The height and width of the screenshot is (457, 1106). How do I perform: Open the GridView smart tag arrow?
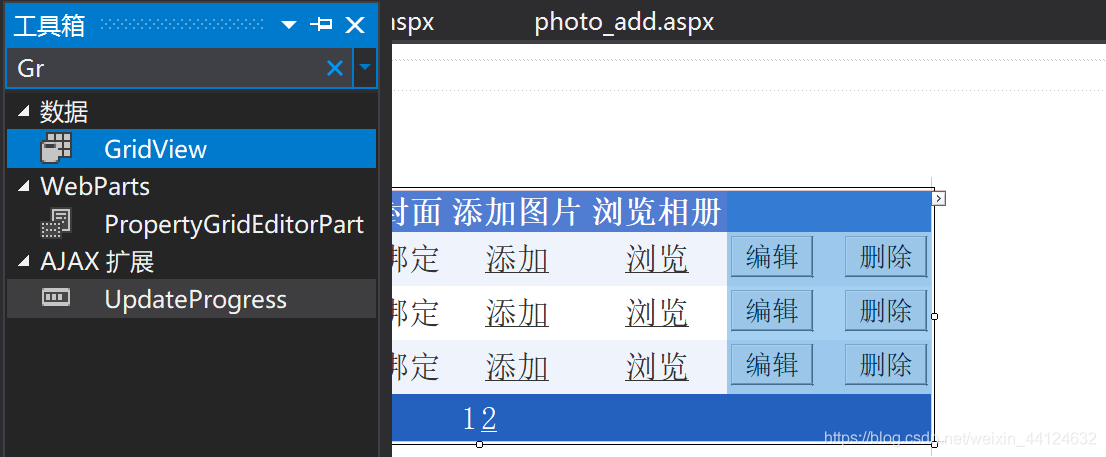[x=938, y=199]
